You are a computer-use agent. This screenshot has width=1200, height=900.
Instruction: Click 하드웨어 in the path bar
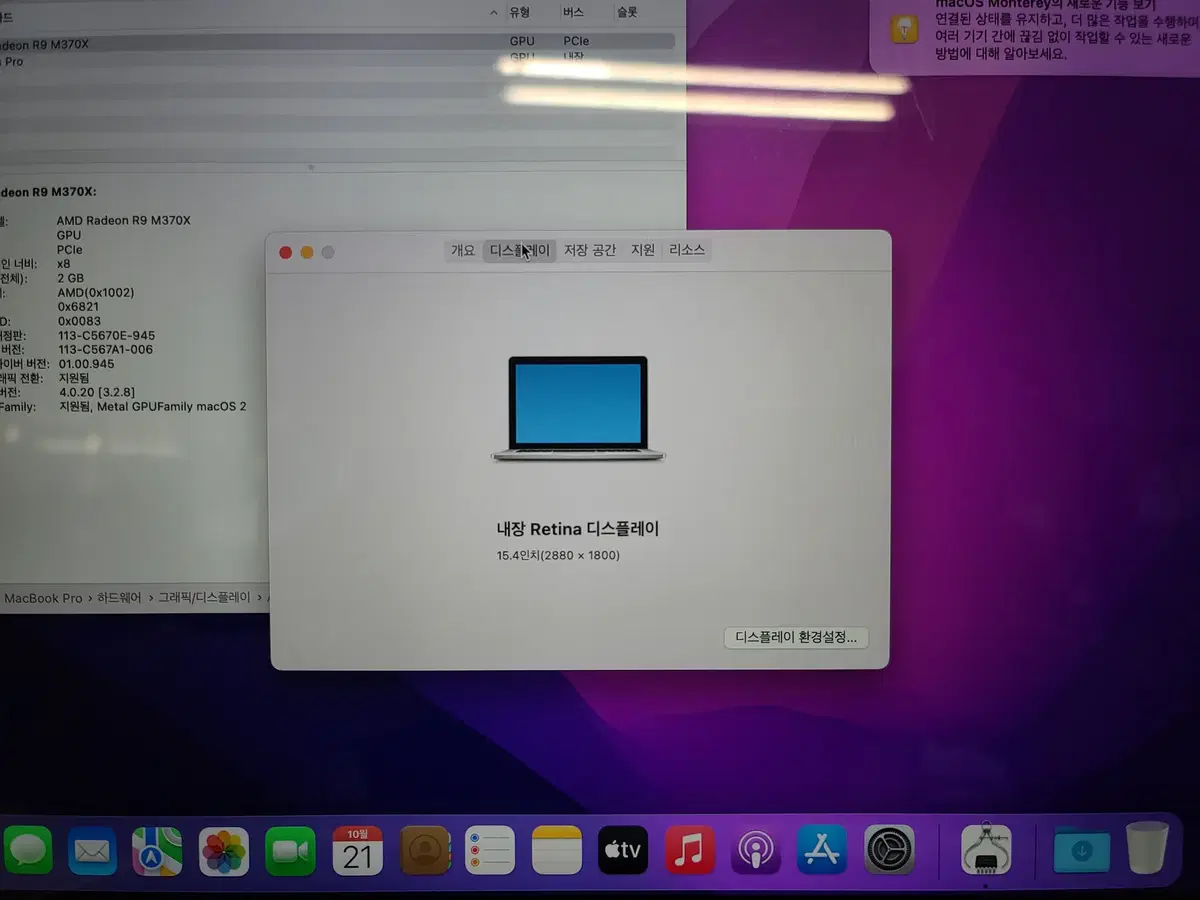coord(121,598)
